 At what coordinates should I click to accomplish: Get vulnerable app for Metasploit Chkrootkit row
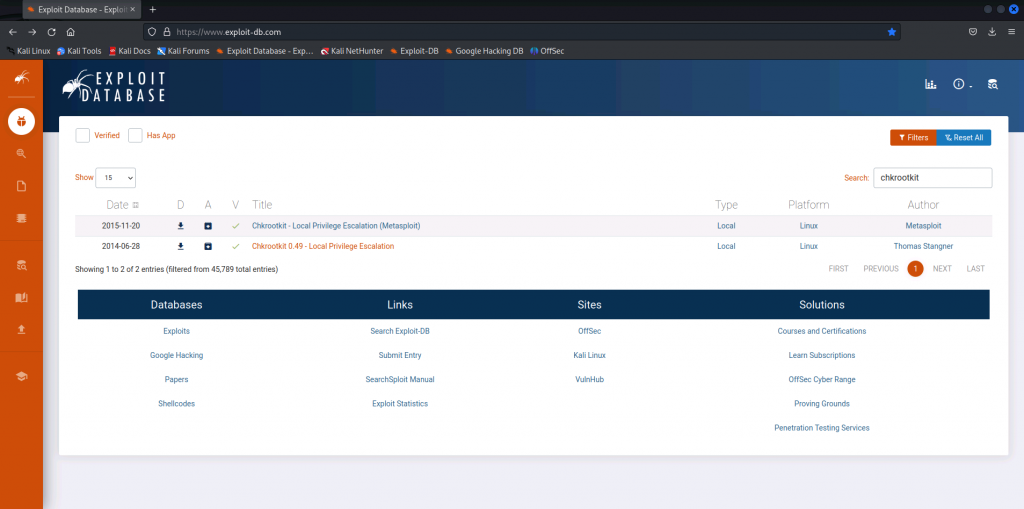(x=208, y=226)
